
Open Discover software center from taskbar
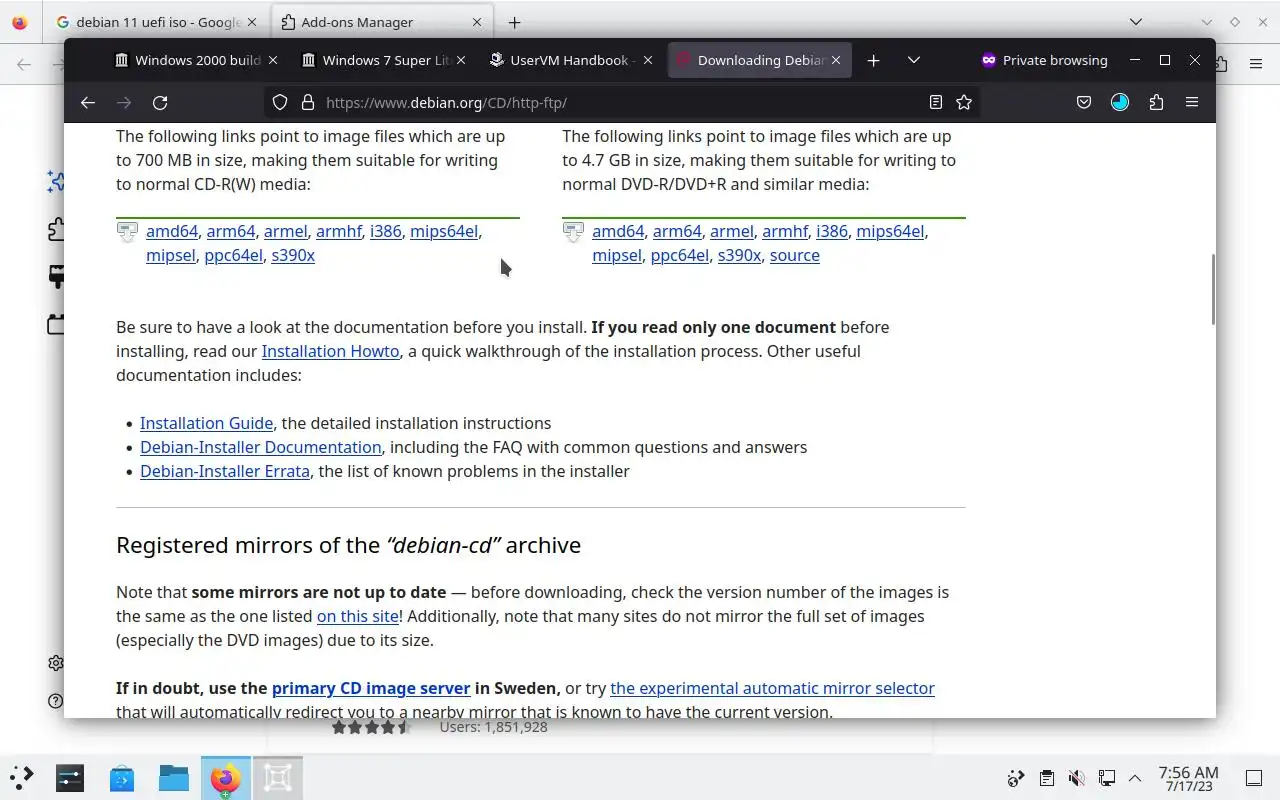pyautogui.click(x=122, y=777)
